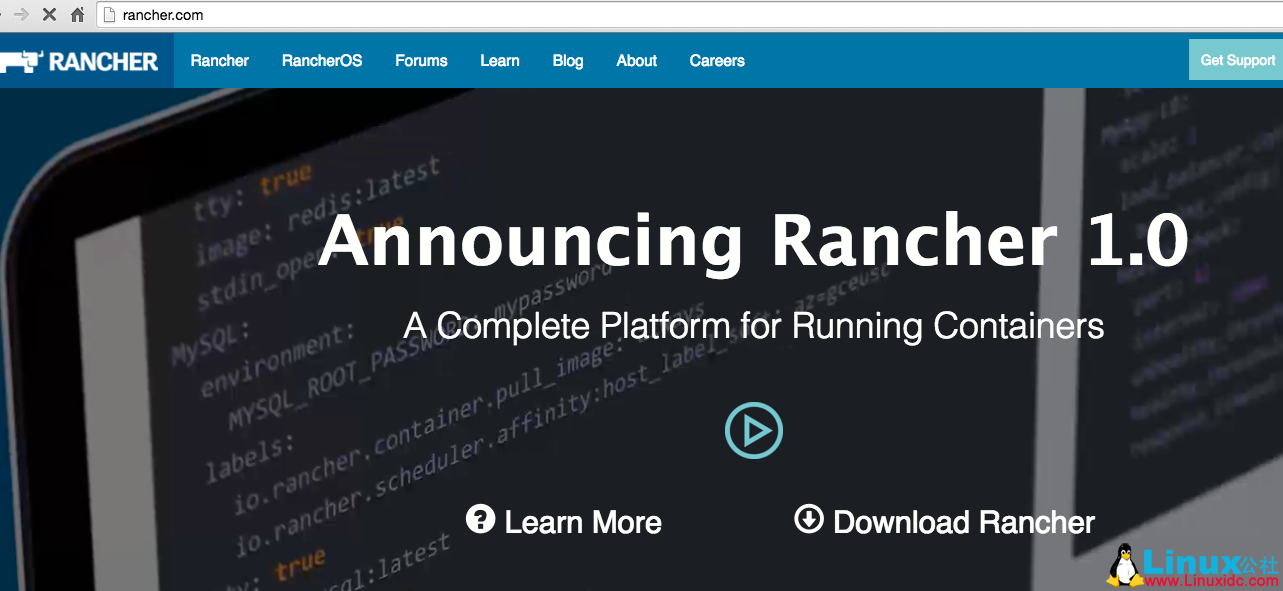Click the stop loading X icon

(48, 15)
